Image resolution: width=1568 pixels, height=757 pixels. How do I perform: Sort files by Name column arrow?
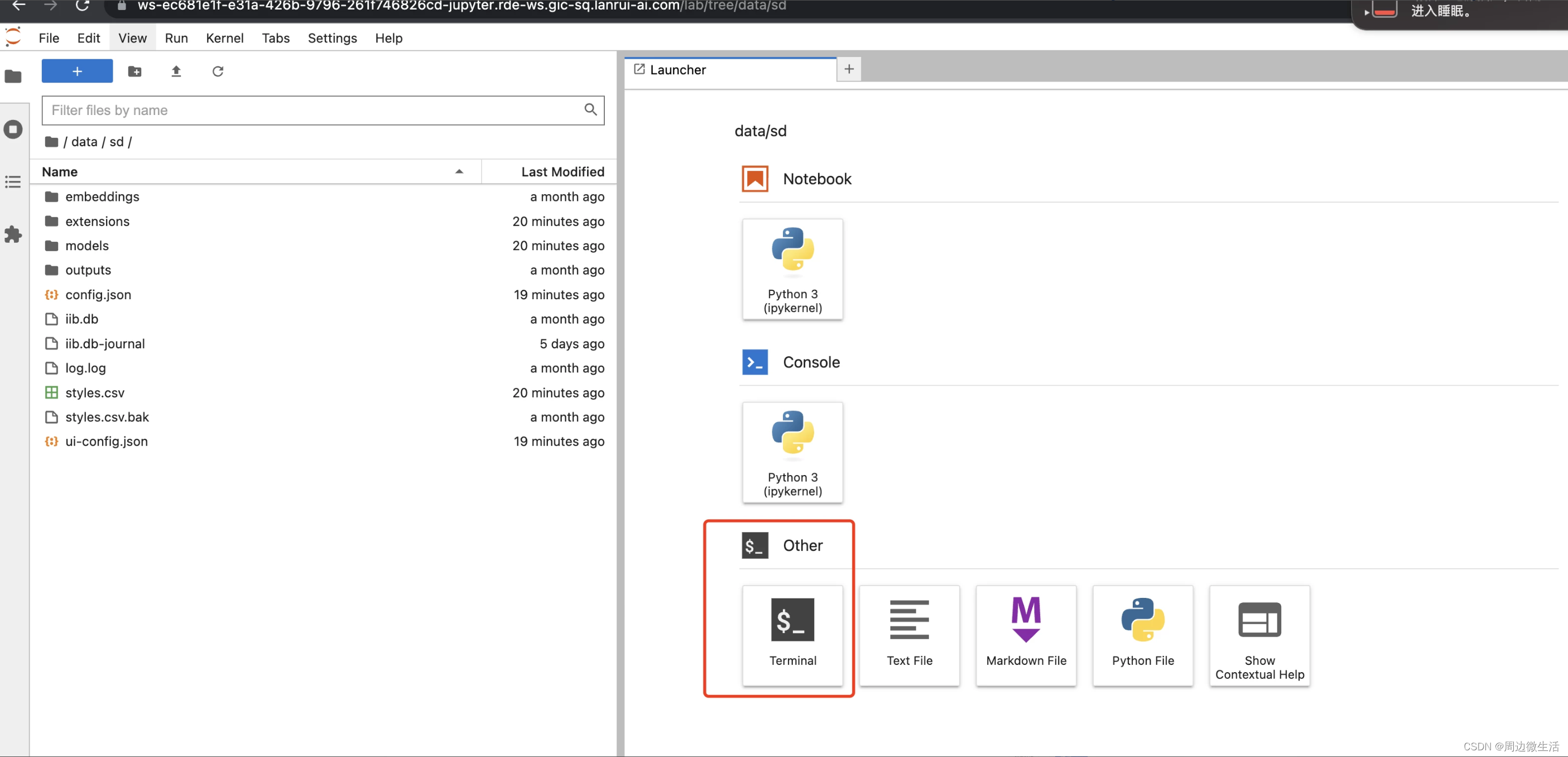(459, 172)
